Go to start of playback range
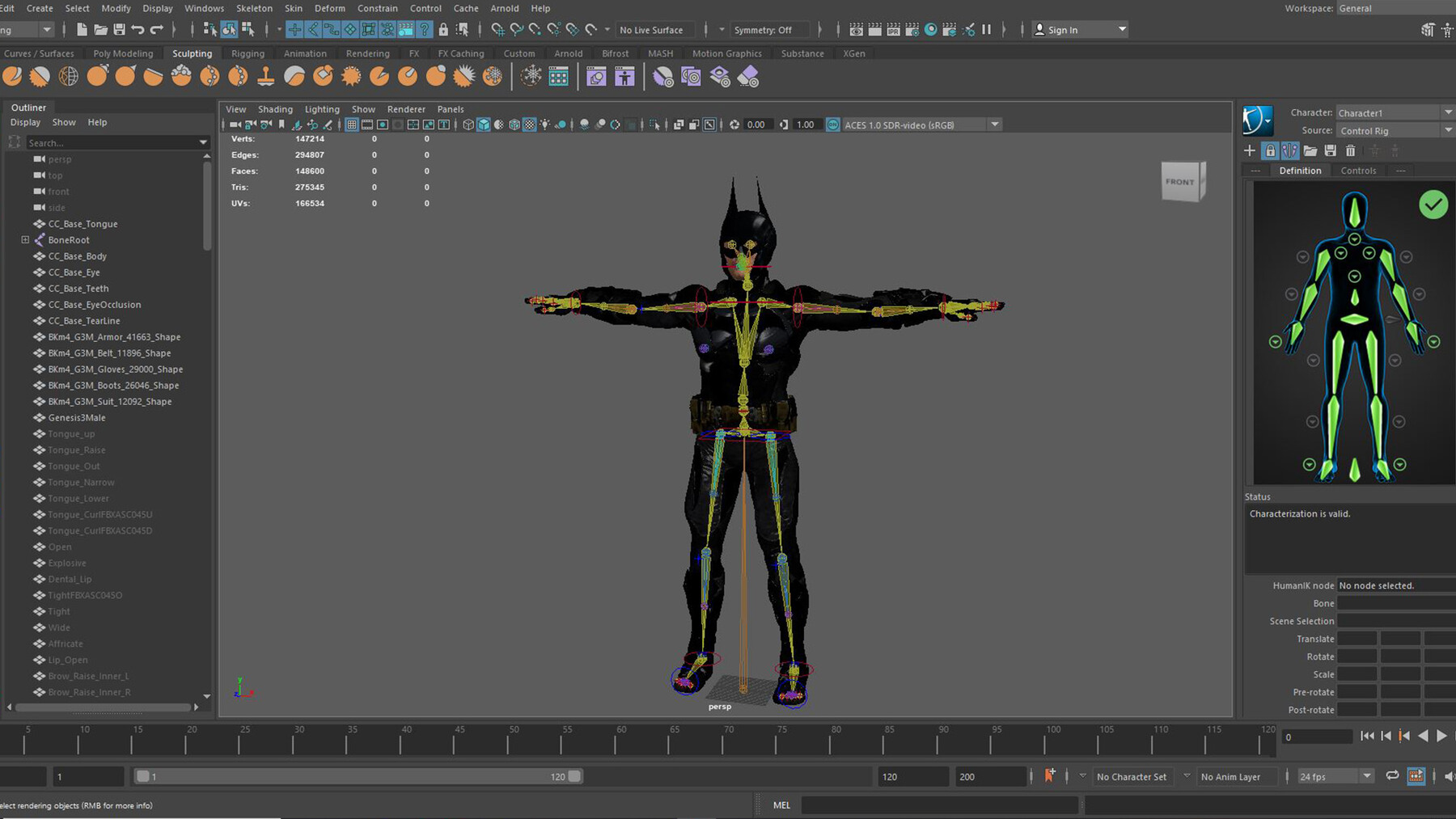The width and height of the screenshot is (1456, 819). click(x=1367, y=736)
